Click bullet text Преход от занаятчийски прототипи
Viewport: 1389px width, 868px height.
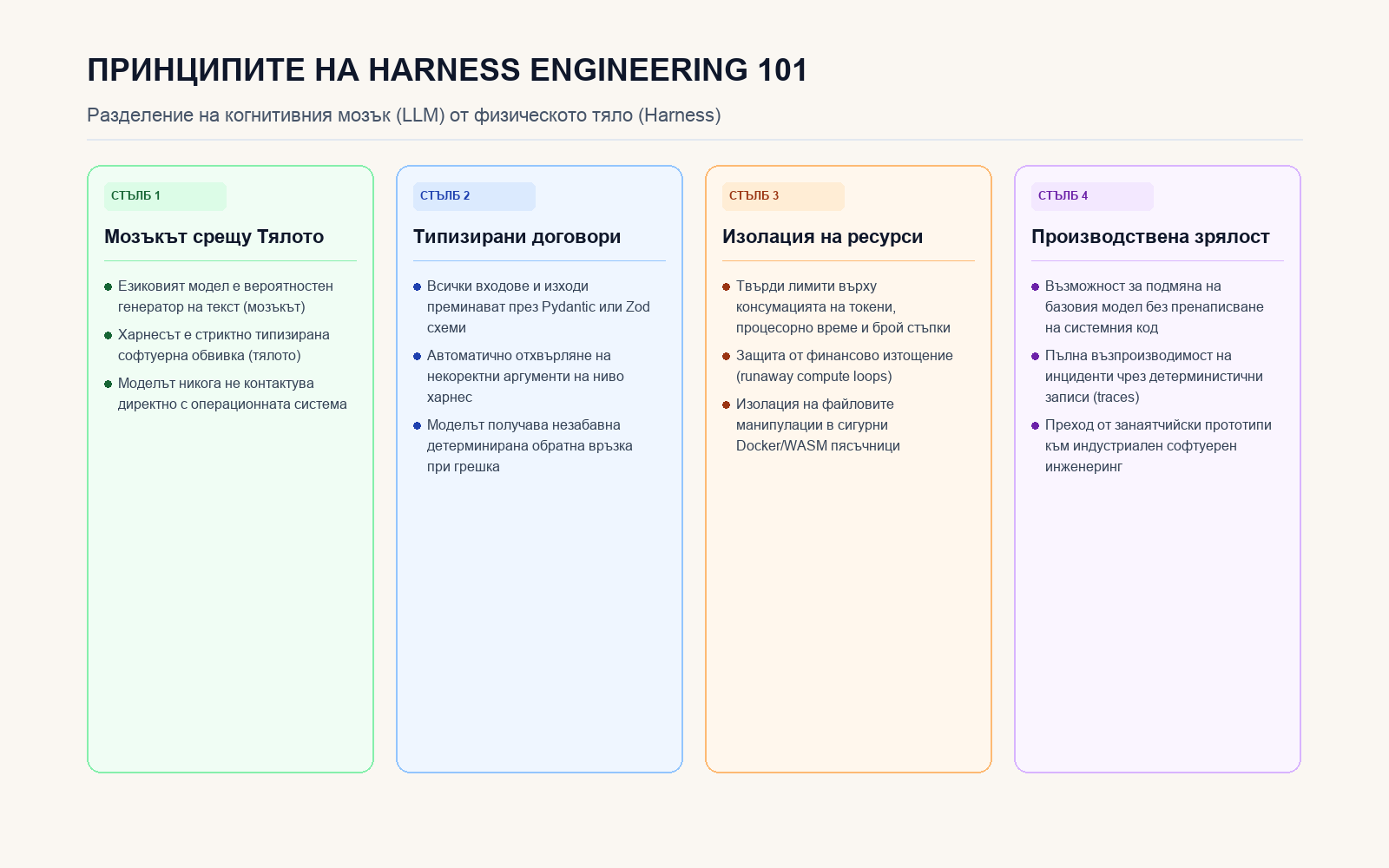[1158, 446]
